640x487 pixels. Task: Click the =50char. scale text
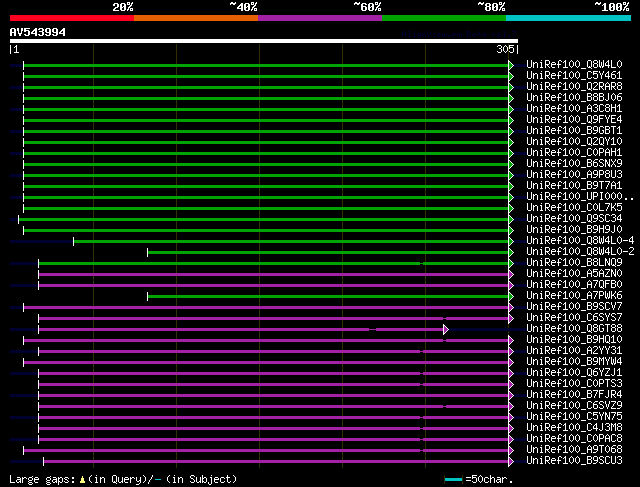tap(489, 479)
